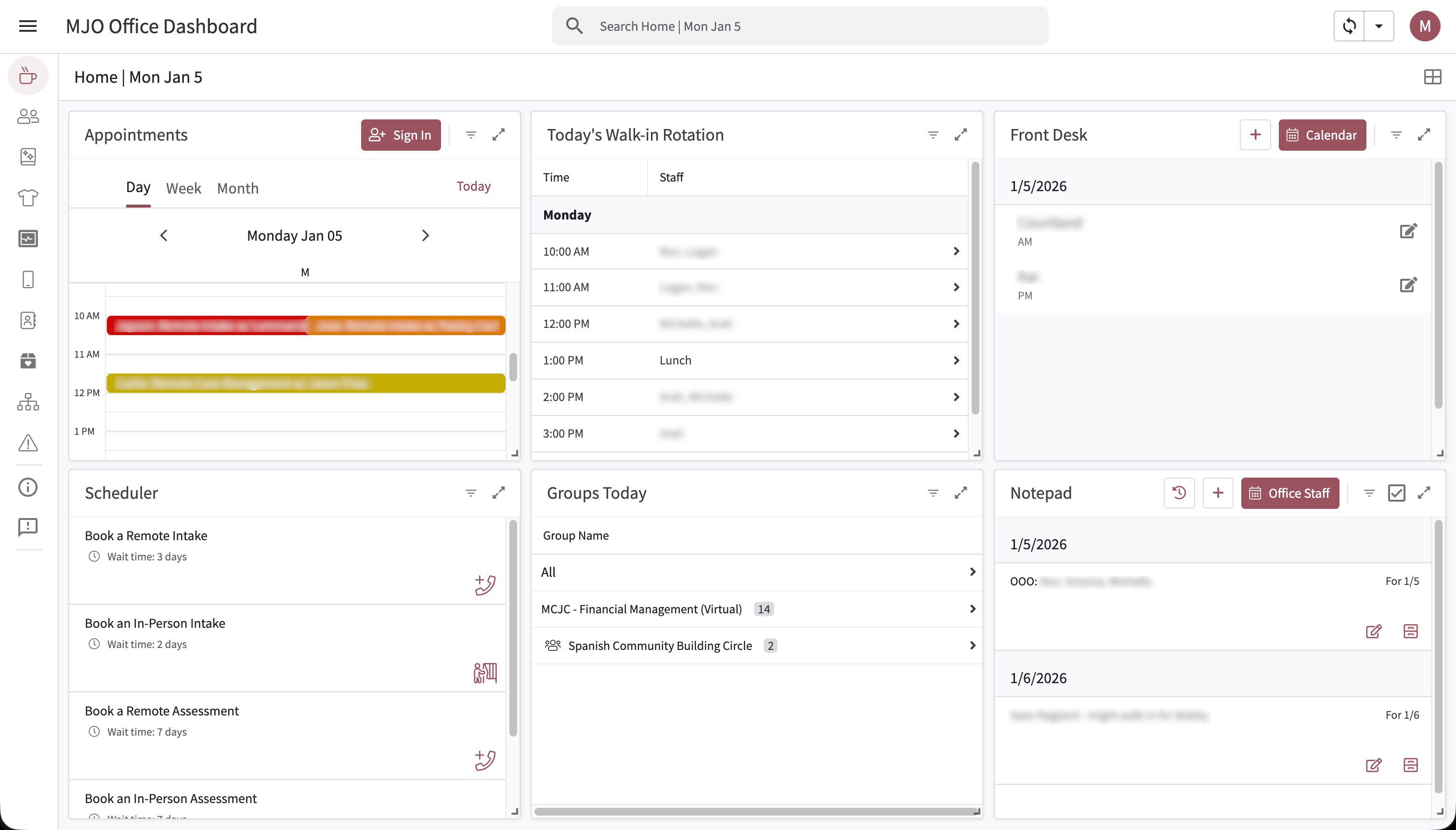Screen dimensions: 1456x830
Task: Click the yellow 11:30 AM appointment block
Action: click(x=306, y=383)
